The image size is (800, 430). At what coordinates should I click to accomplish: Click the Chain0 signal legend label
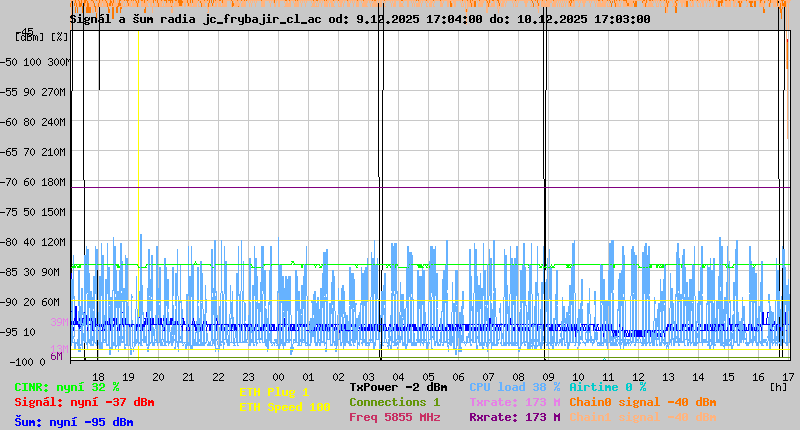point(642,402)
